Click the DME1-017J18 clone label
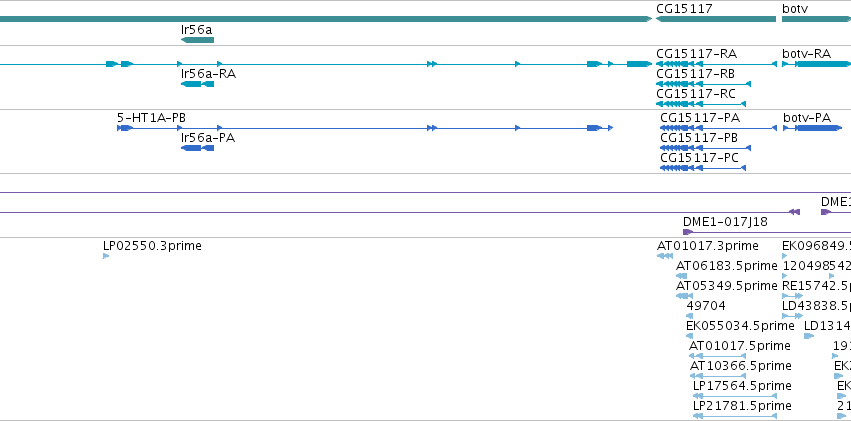 point(726,222)
